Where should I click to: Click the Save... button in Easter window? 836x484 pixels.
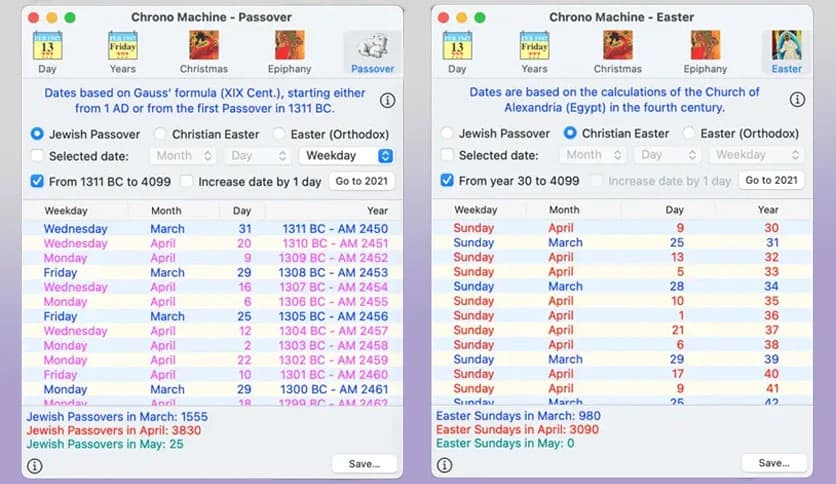[x=773, y=463]
